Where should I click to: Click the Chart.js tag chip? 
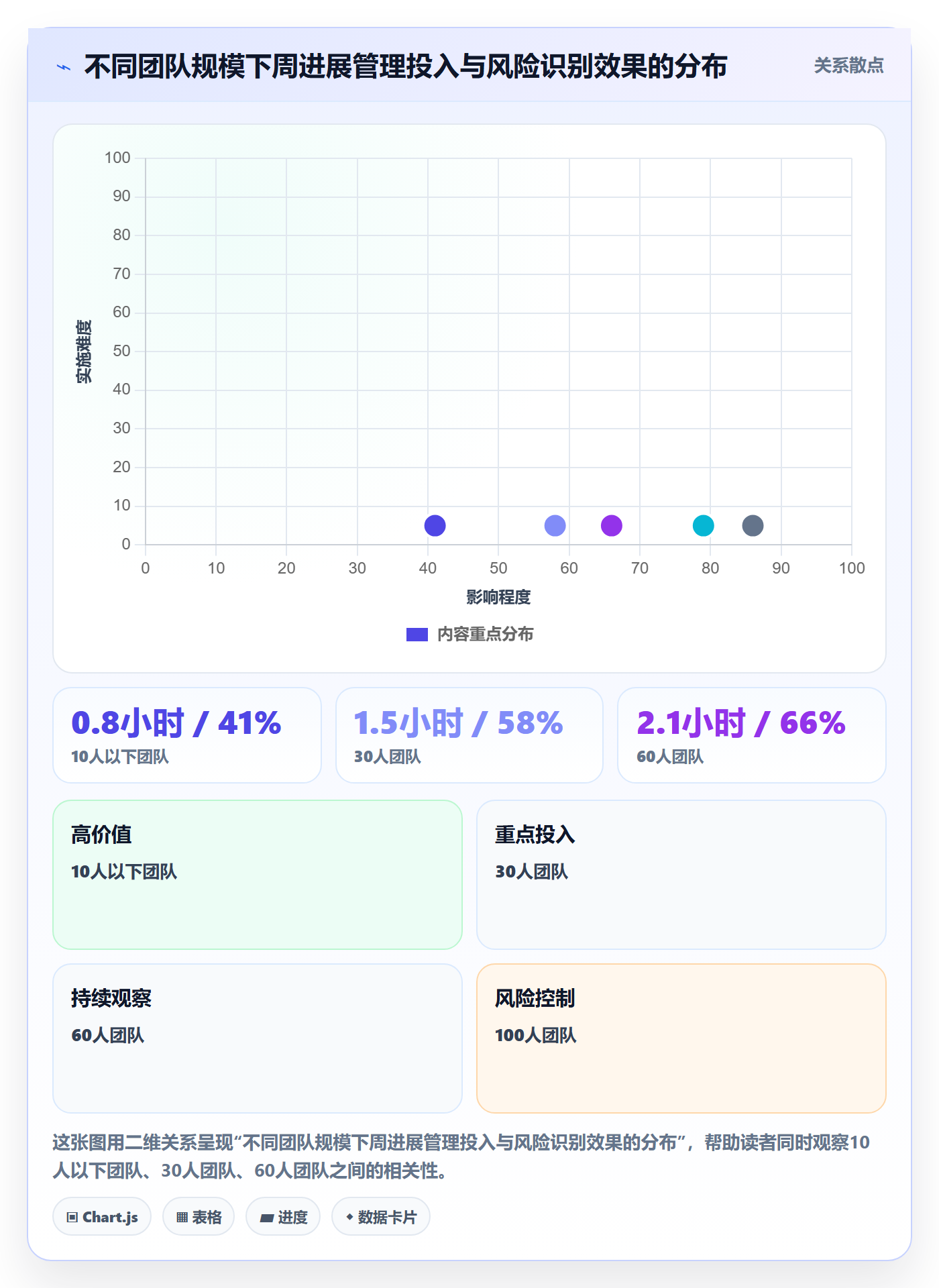102,1217
